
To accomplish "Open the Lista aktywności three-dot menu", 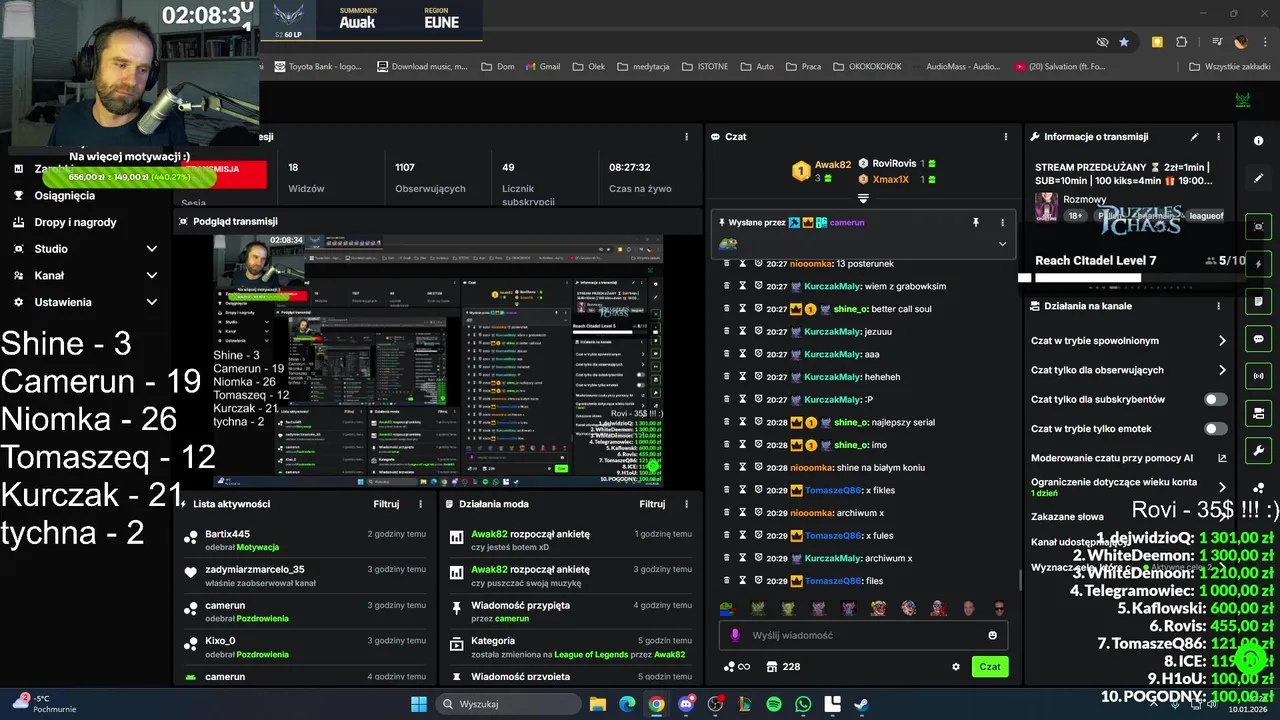I will (x=421, y=504).
